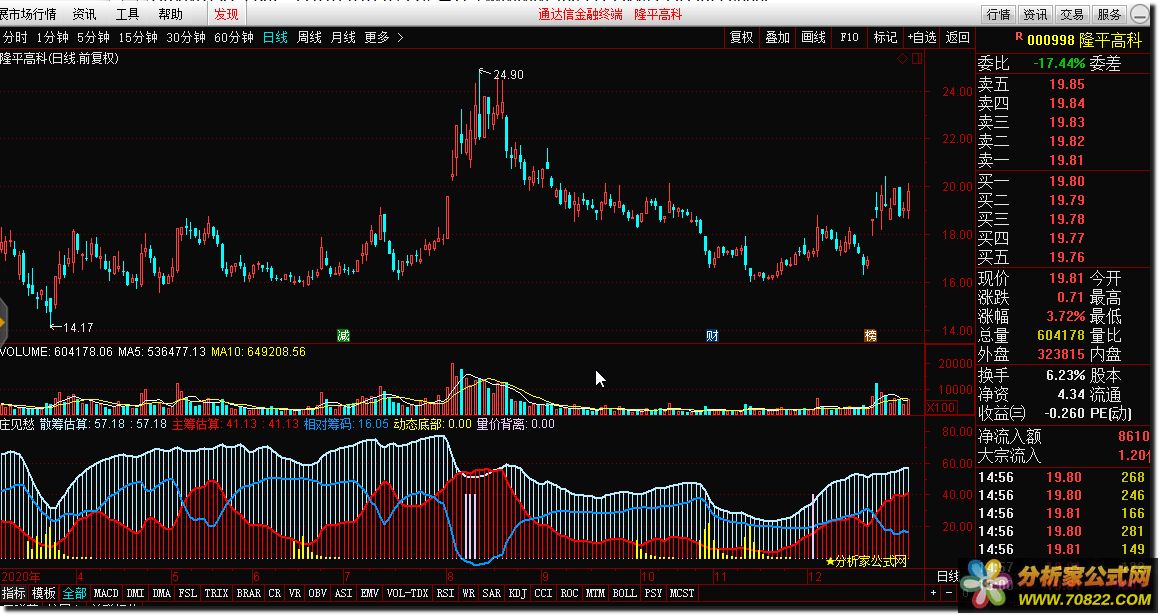Click the 卖一 price 19.81
The height and width of the screenshot is (615, 1160).
1067,160
